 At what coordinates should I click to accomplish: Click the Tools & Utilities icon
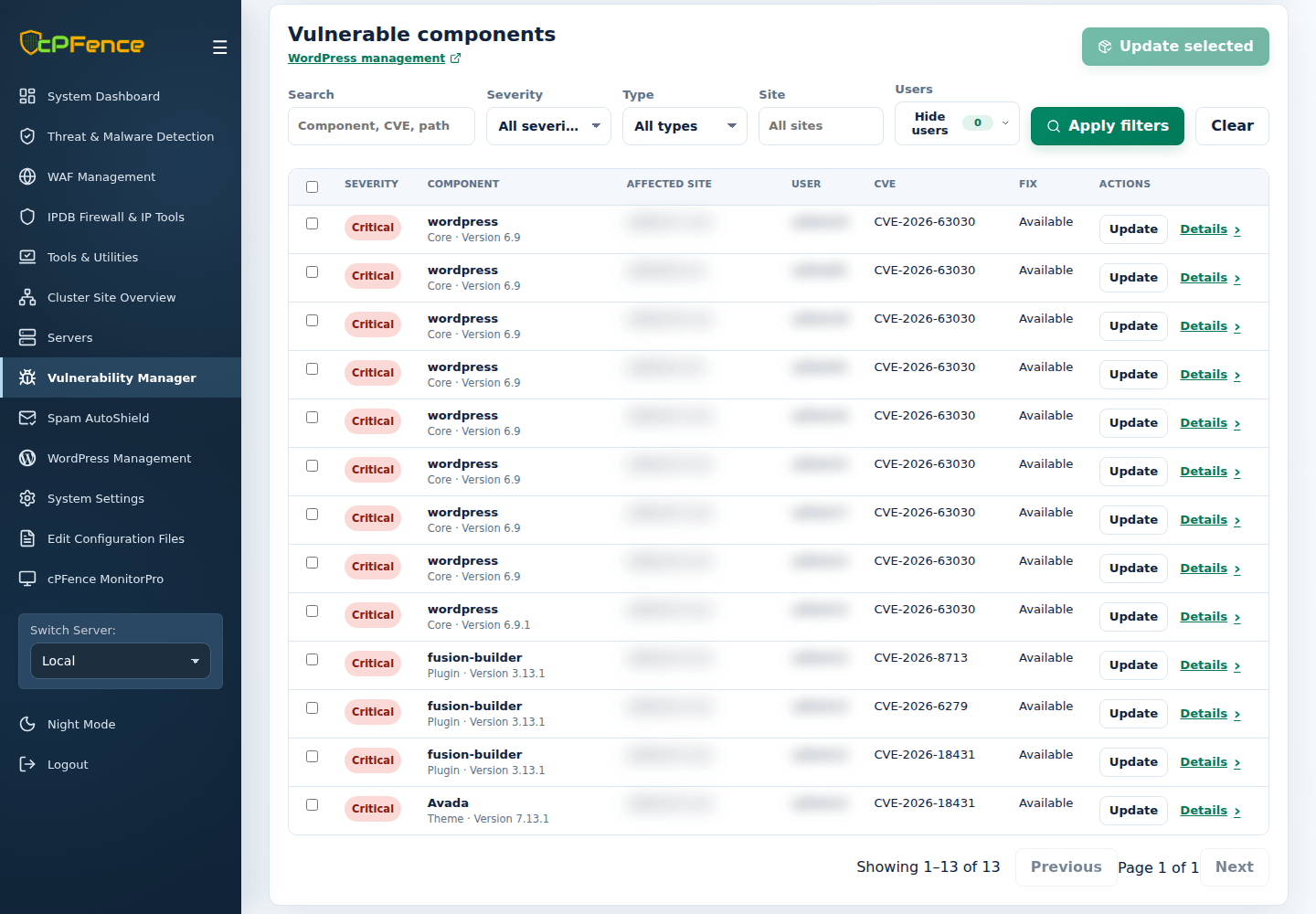click(x=27, y=257)
